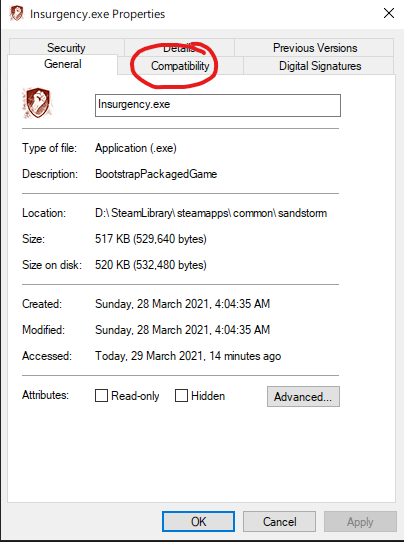Tick the Hidden attribute checkbox
This screenshot has height=542, width=404.
coord(181,395)
